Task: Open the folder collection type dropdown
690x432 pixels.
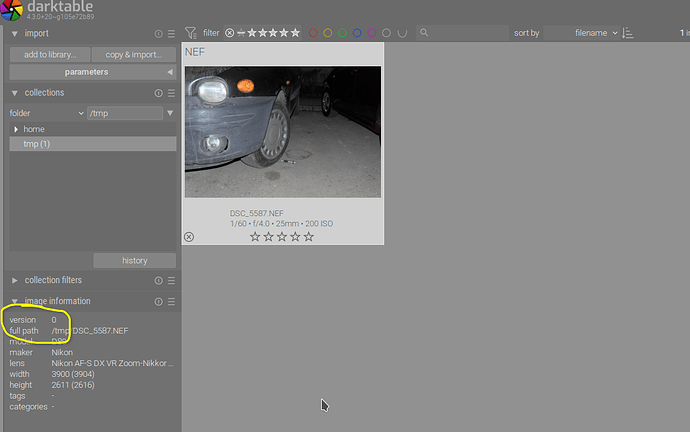Action: [x=45, y=113]
